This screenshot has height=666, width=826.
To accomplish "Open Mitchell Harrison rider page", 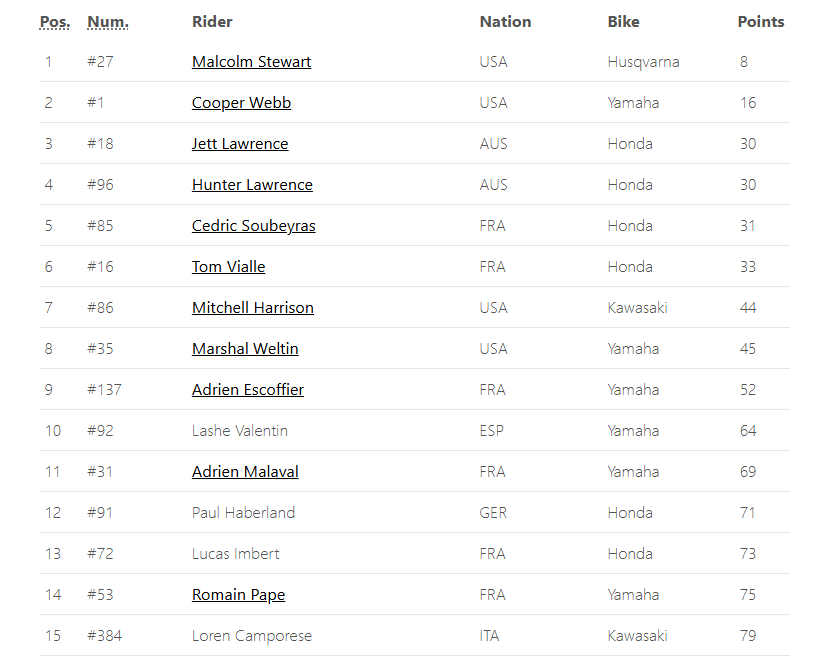I will click(252, 308).
